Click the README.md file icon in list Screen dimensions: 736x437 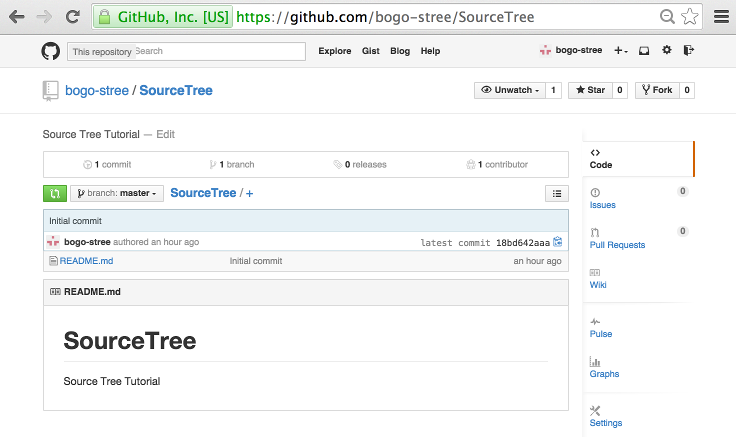(54, 261)
